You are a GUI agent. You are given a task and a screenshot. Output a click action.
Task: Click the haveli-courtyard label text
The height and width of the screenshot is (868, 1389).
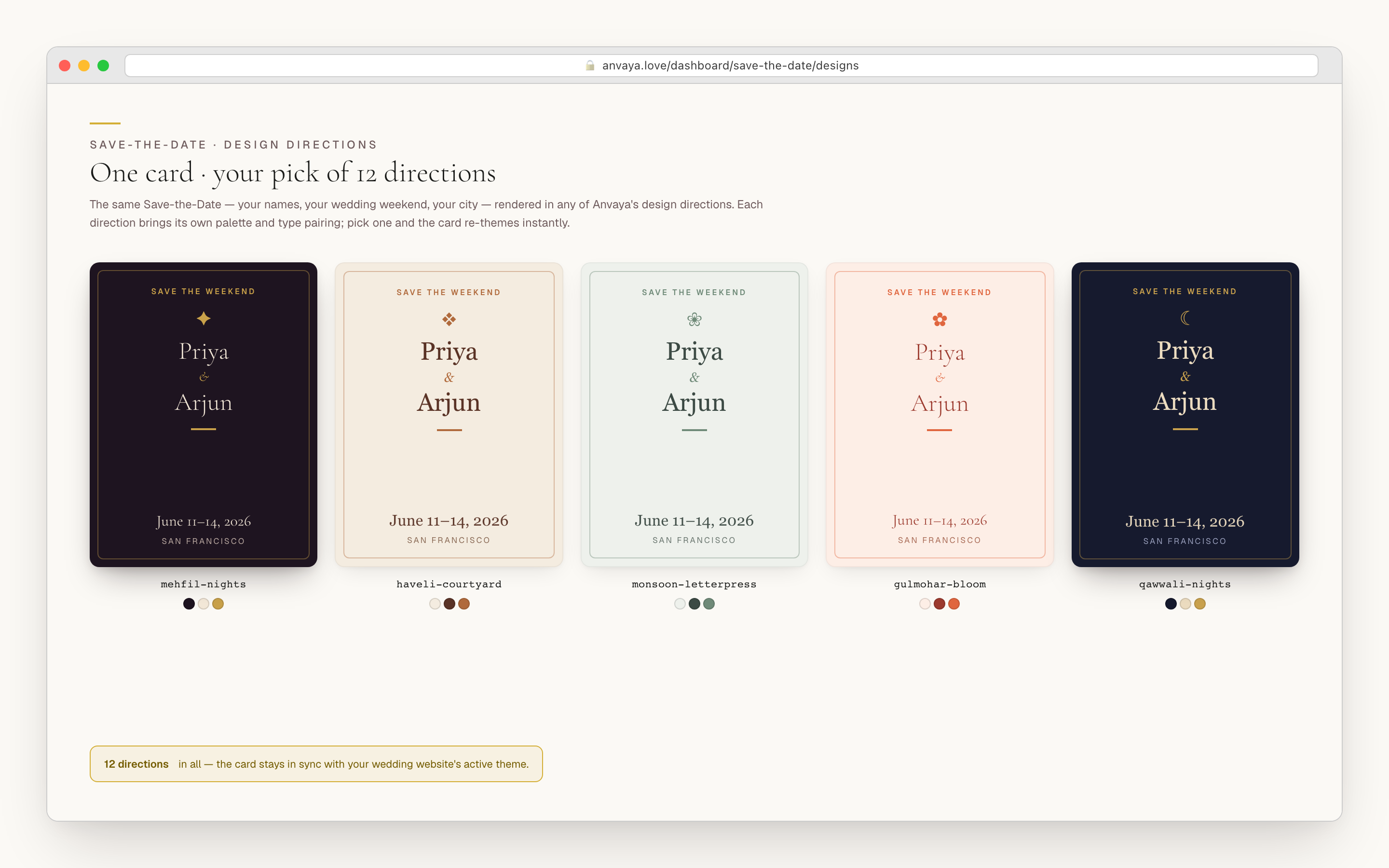pos(449,584)
